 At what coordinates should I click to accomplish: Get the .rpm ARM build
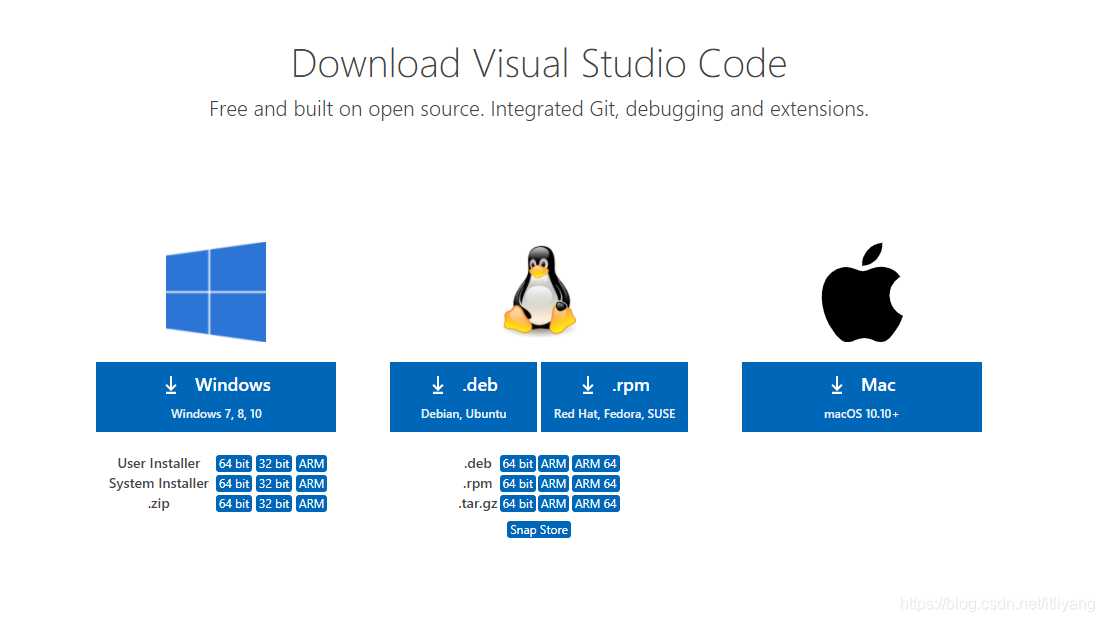point(553,483)
